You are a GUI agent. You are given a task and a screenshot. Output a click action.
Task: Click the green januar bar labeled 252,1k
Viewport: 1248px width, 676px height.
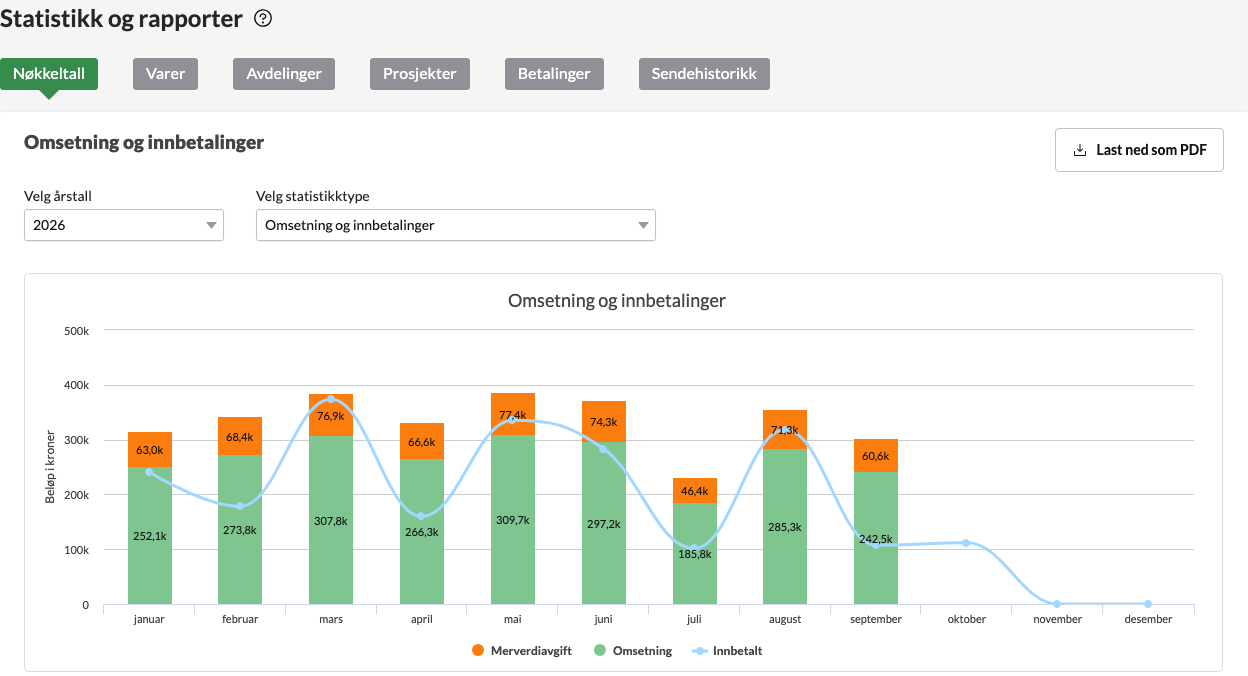point(149,536)
